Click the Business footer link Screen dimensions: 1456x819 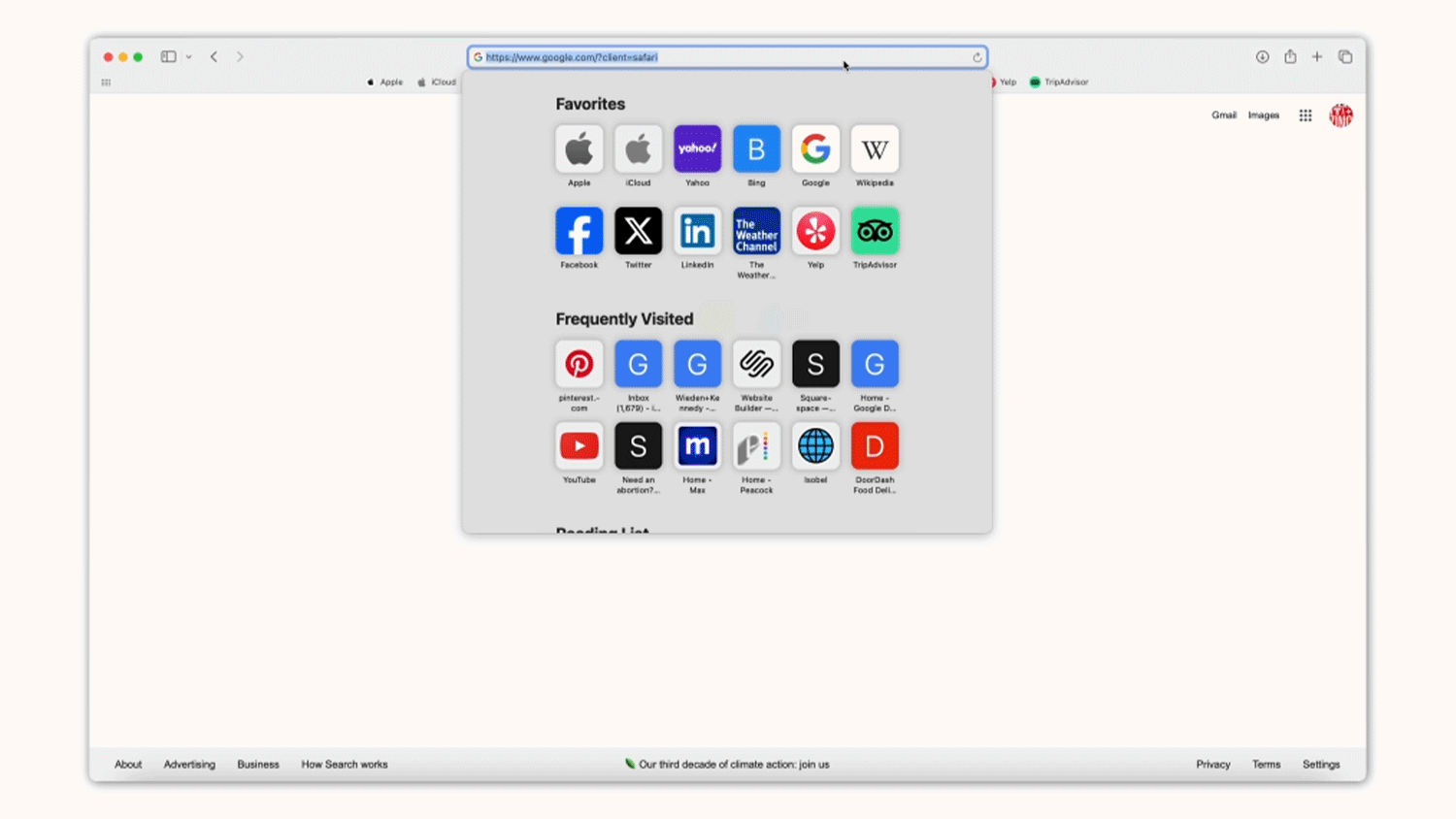pos(258,765)
